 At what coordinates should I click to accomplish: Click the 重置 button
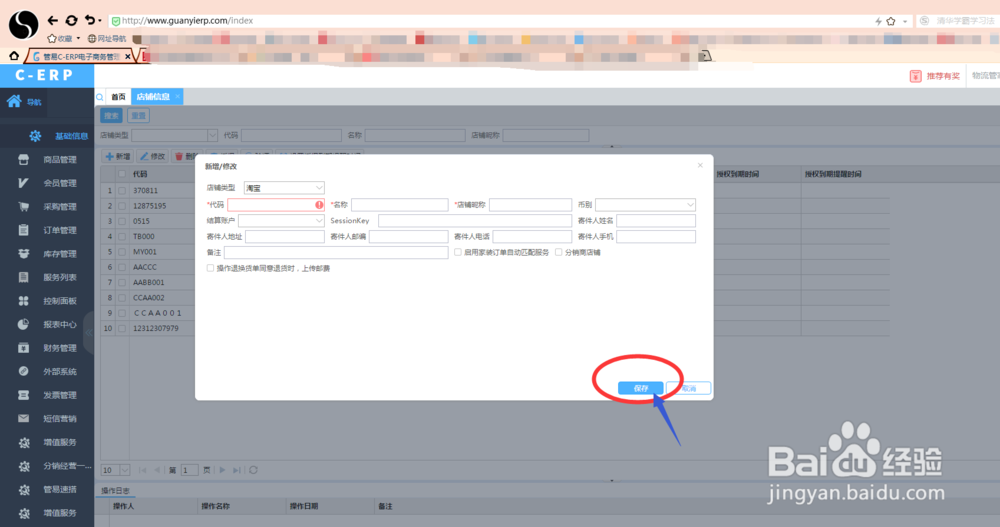click(138, 115)
